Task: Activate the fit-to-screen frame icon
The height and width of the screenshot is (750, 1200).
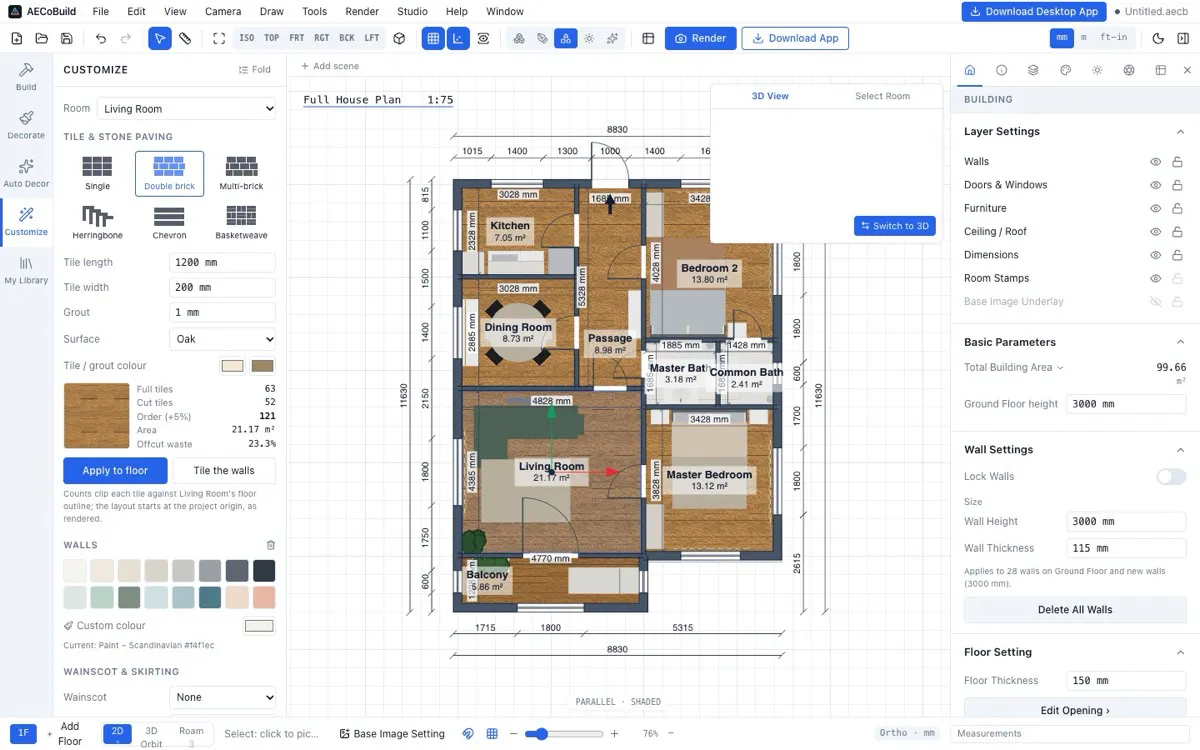Action: 219,38
